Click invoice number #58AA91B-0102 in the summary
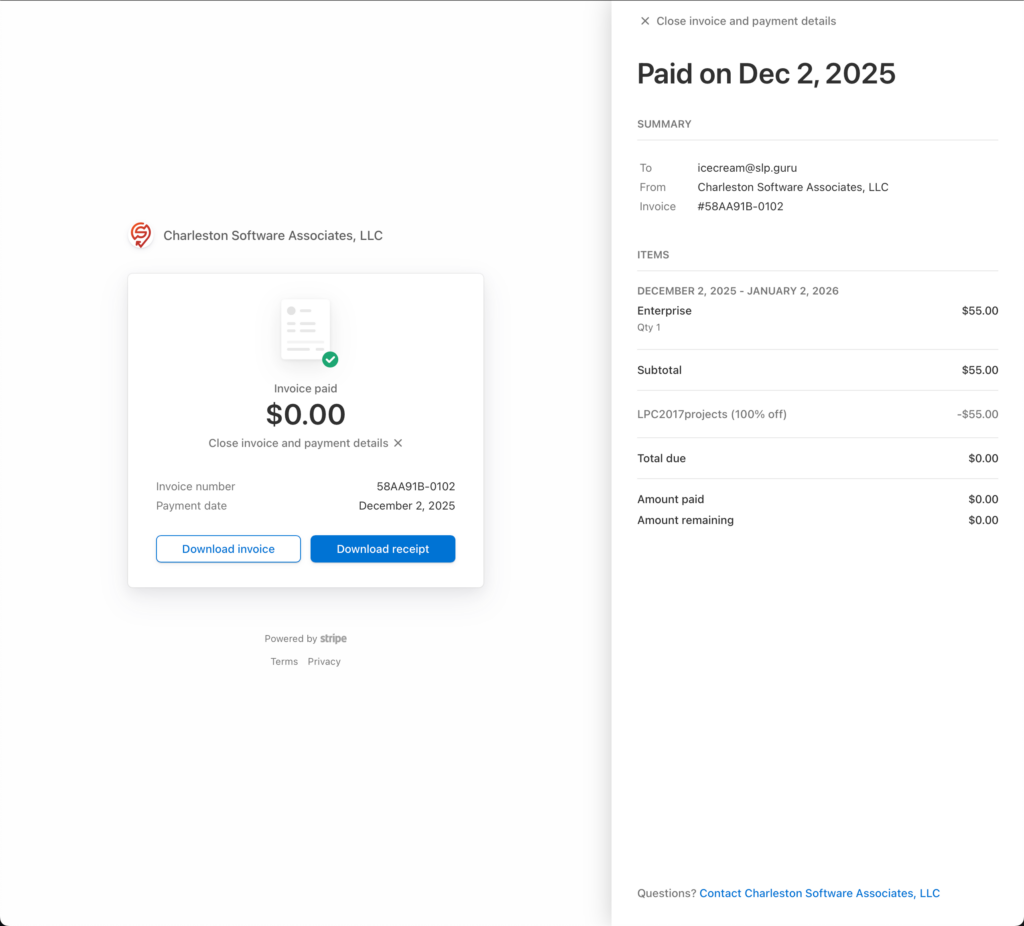1024x926 pixels. [740, 207]
